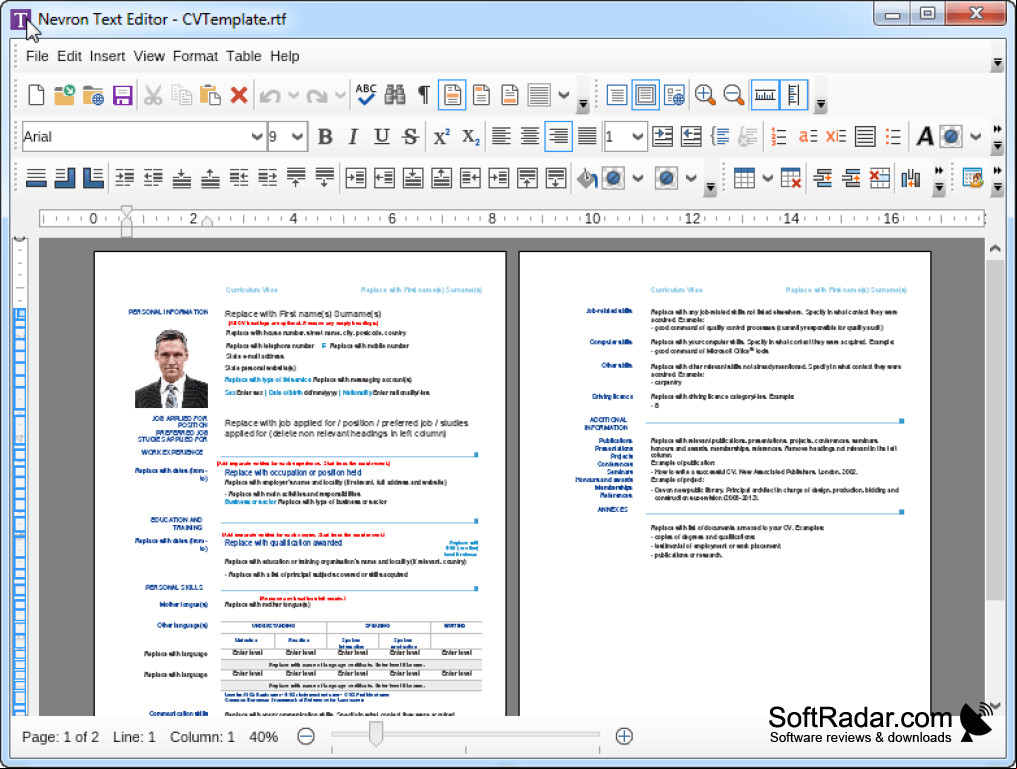This screenshot has width=1017, height=769.
Task: Run the ABC spell check
Action: coord(366,95)
